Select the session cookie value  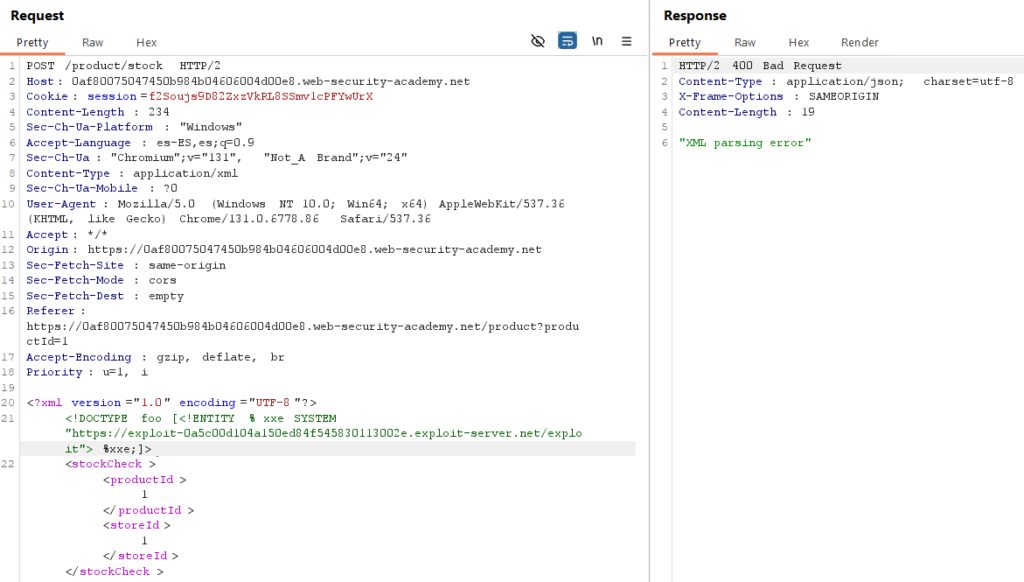[261, 97]
